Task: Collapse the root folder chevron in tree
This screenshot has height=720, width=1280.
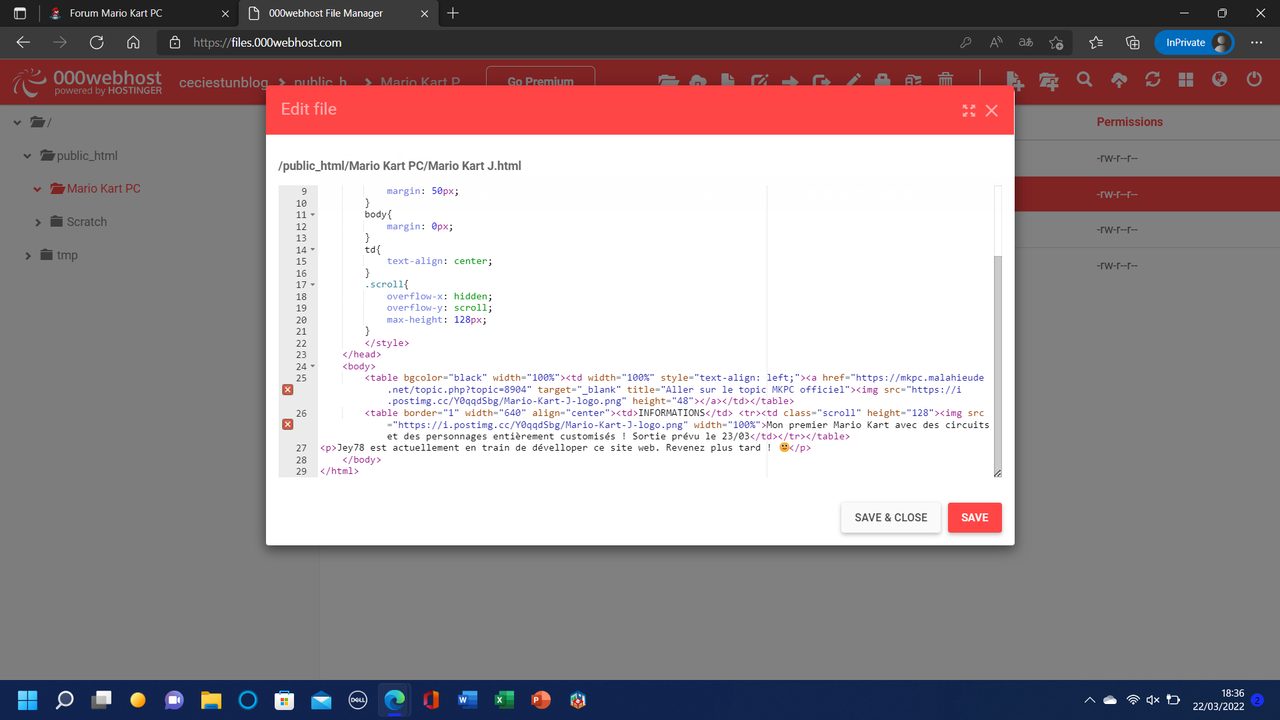Action: tap(17, 122)
